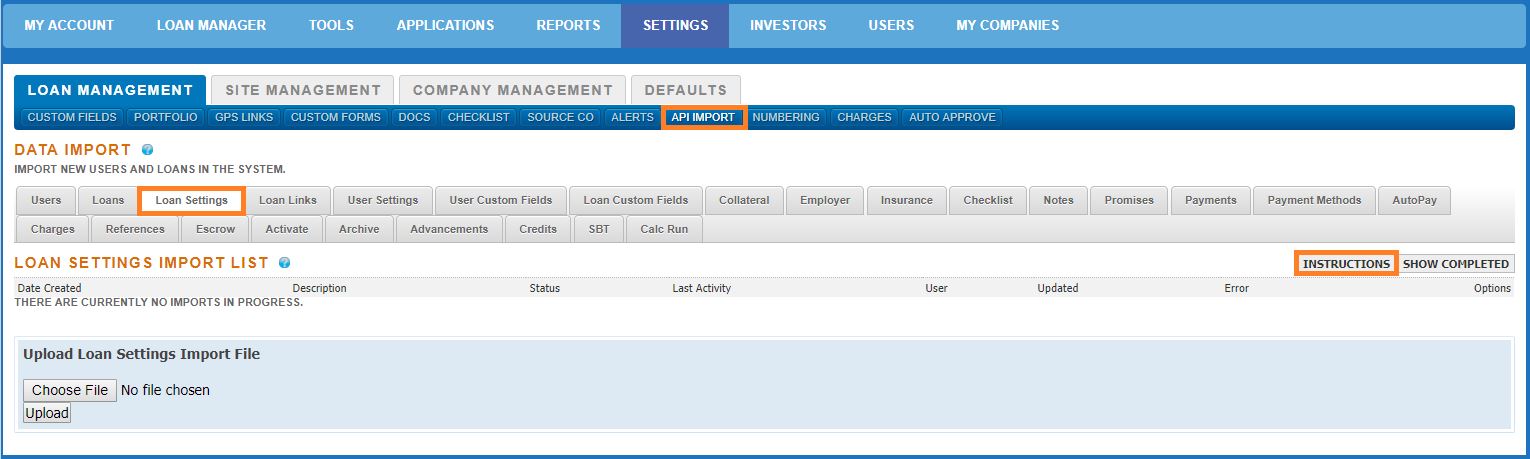Screen dimensions: 1530x459
Task: Open the Checklist submenu item in blue bar
Action: tap(478, 117)
